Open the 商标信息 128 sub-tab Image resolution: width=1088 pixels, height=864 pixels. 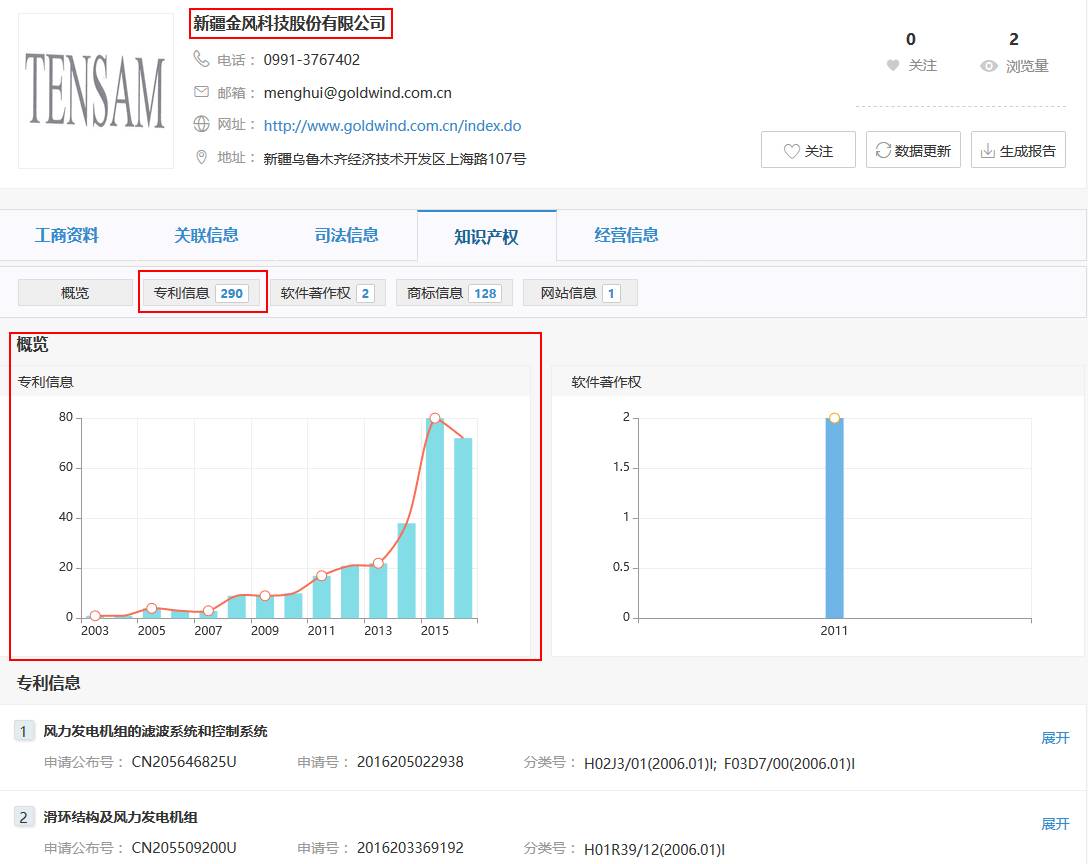pyautogui.click(x=454, y=293)
